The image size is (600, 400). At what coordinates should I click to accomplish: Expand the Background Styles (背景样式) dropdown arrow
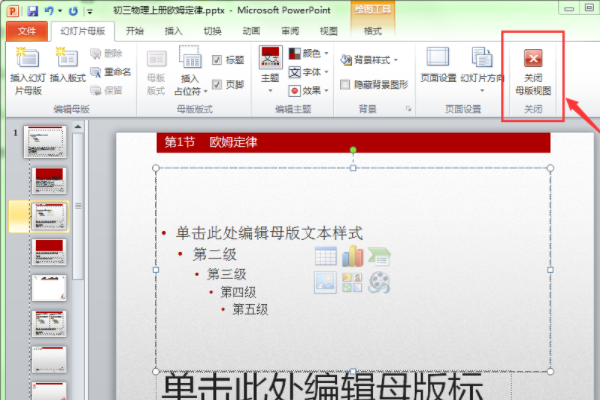point(396,60)
